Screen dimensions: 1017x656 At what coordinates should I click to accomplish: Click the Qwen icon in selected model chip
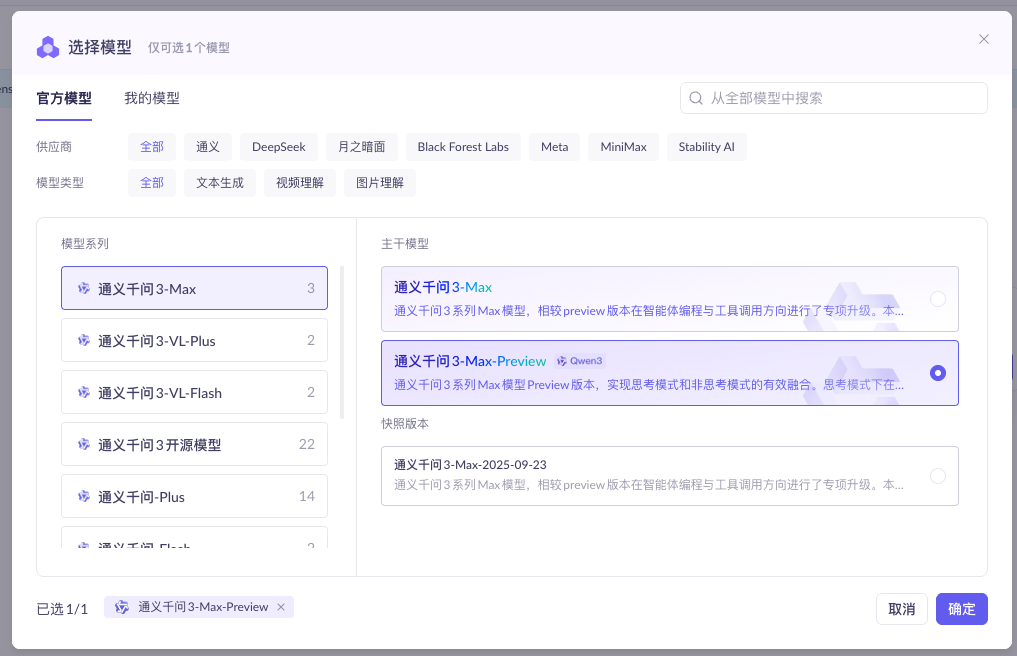[x=121, y=607]
